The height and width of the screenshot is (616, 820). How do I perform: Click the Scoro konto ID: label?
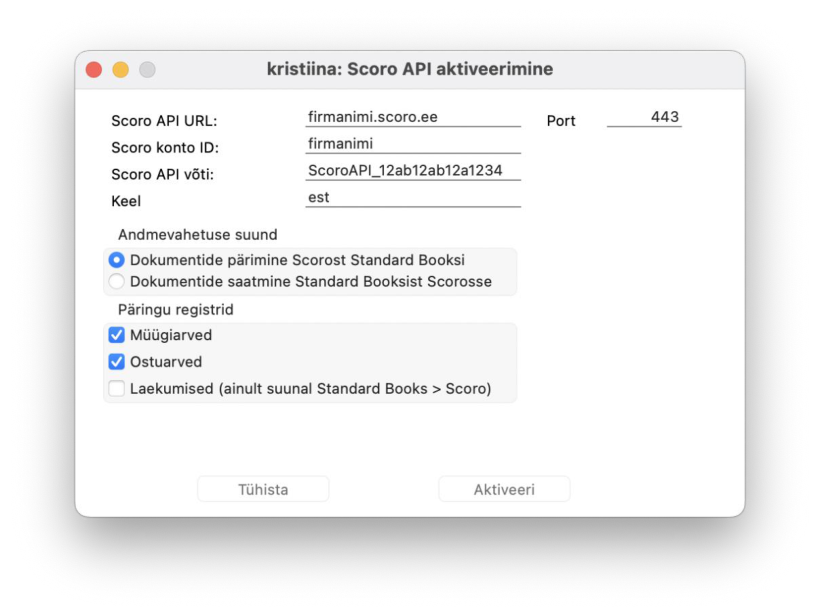[x=165, y=147]
